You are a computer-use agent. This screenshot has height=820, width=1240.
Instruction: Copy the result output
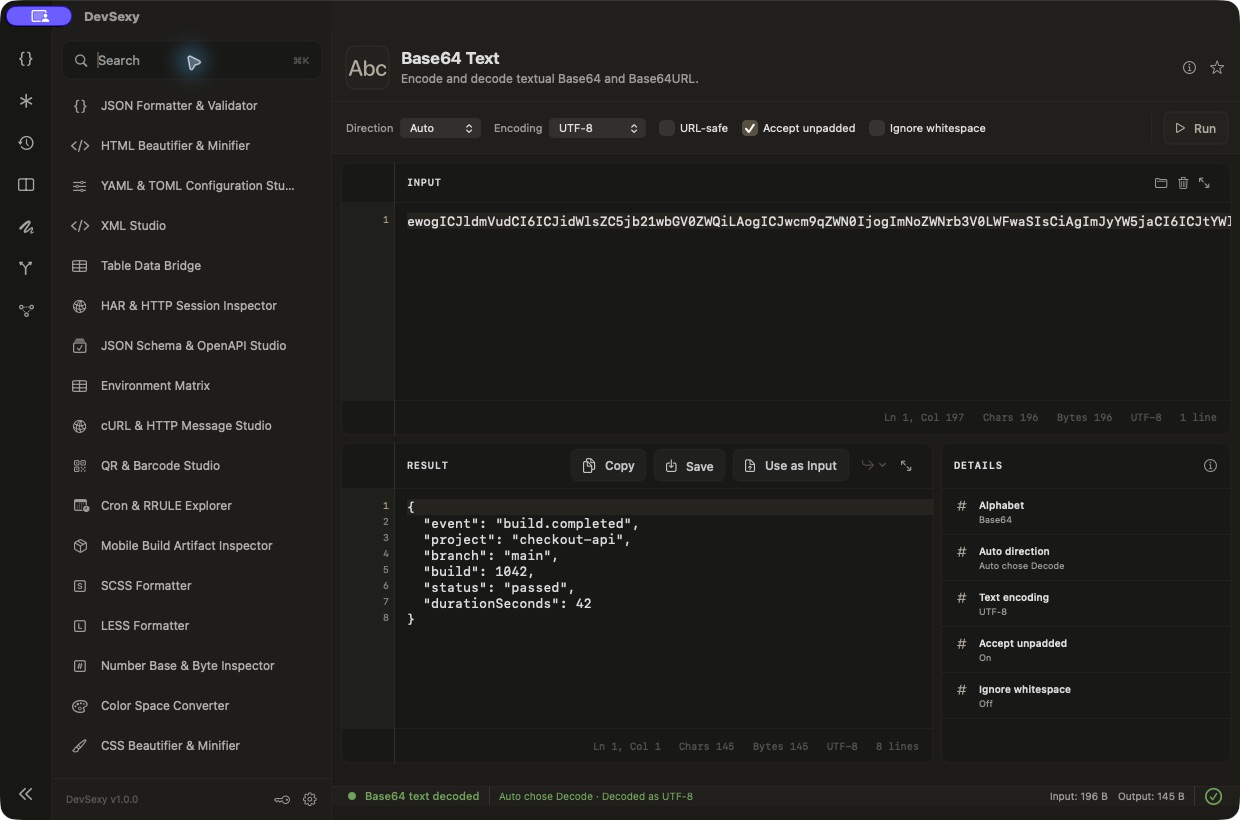608,465
